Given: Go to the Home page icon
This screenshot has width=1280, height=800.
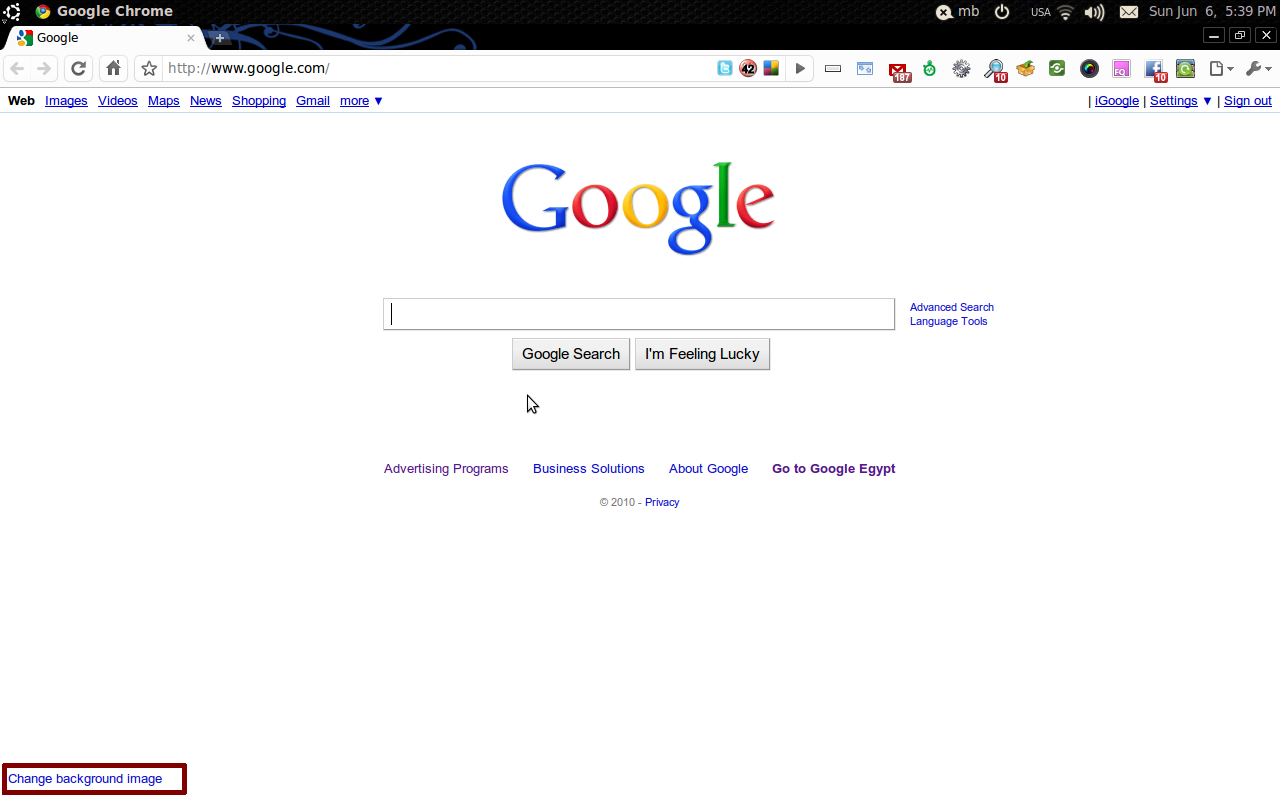Looking at the screenshot, I should [114, 69].
